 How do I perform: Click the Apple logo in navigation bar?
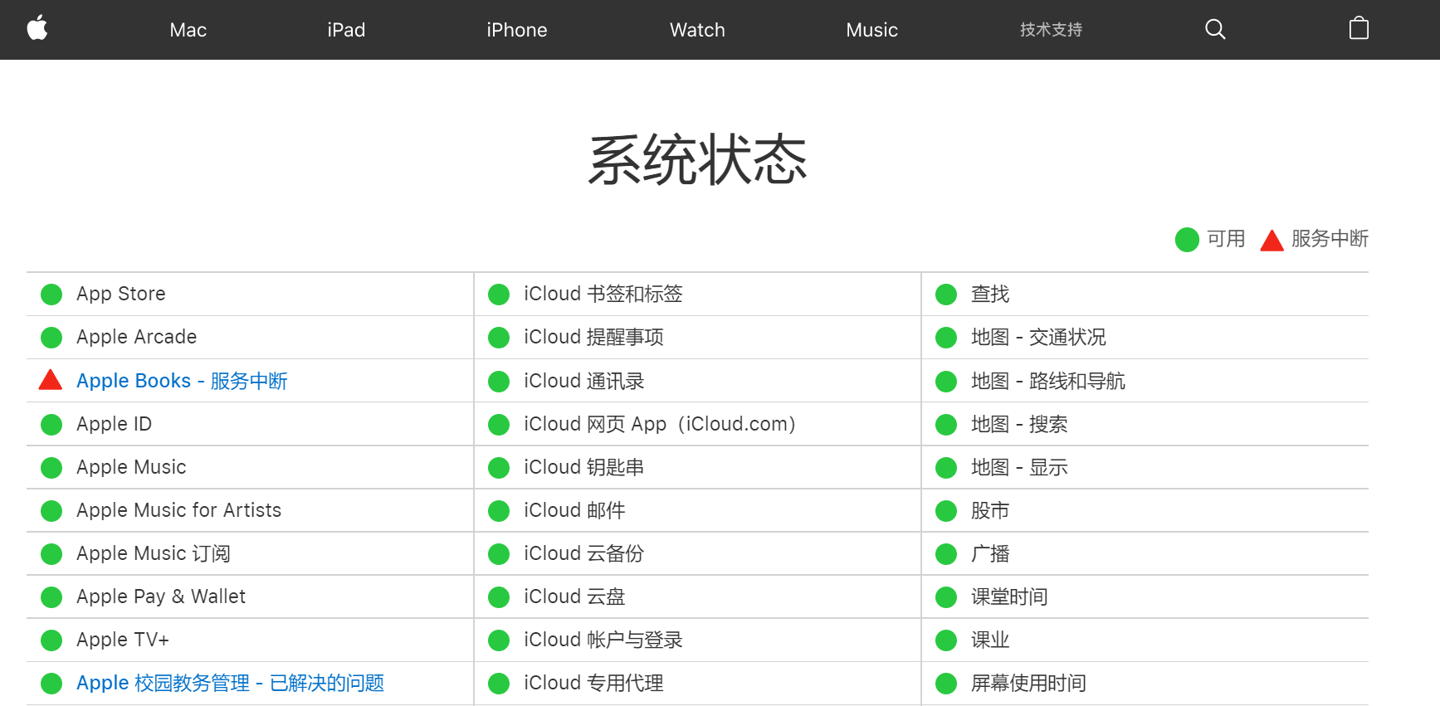click(x=37, y=28)
